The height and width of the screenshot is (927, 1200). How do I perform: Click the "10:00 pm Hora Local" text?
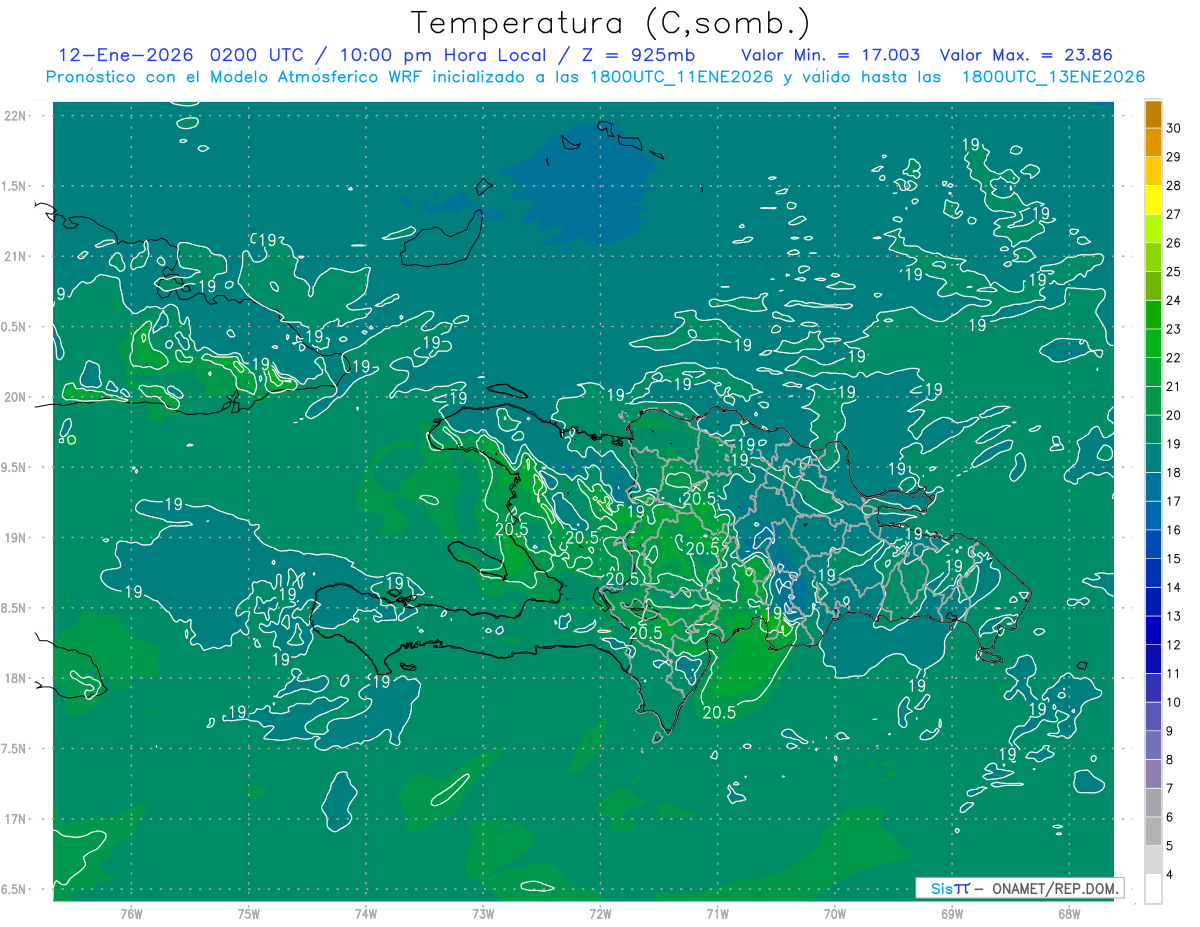pos(443,55)
